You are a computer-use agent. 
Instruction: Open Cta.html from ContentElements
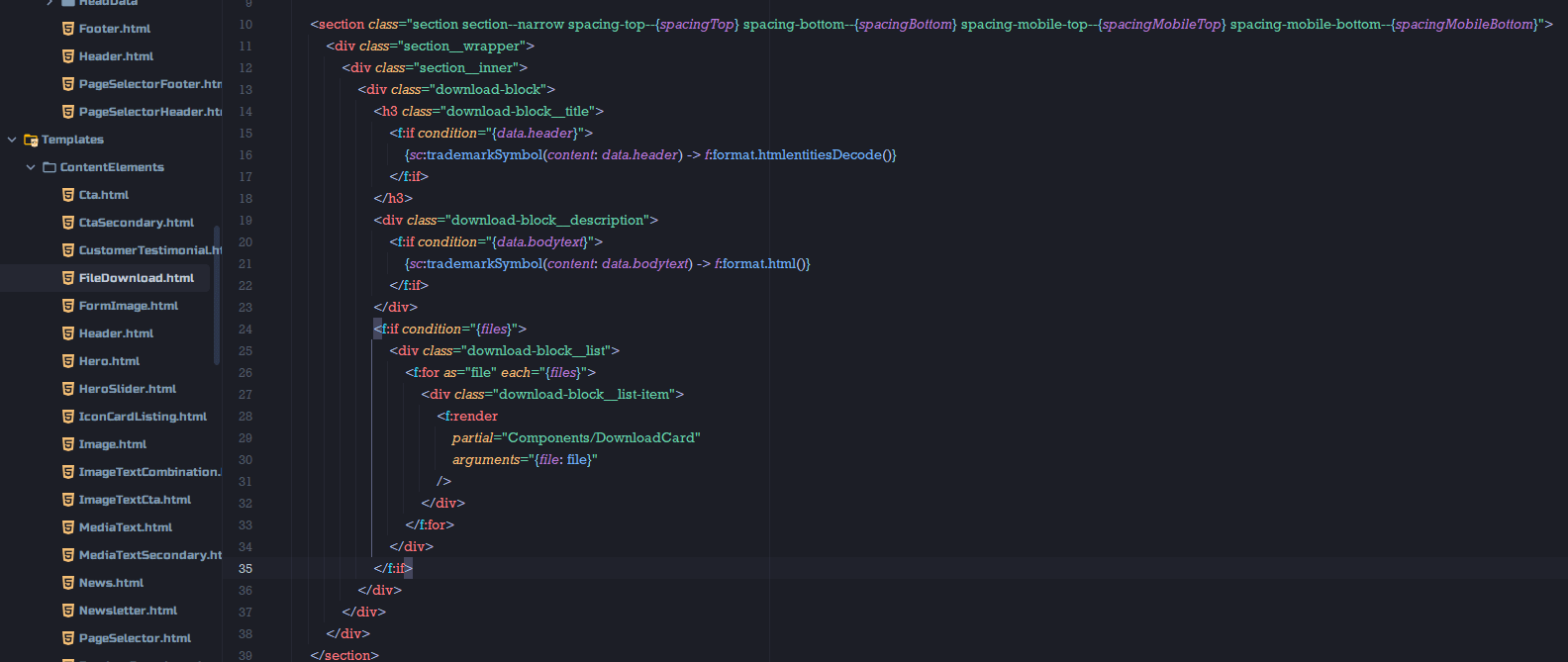click(x=104, y=195)
